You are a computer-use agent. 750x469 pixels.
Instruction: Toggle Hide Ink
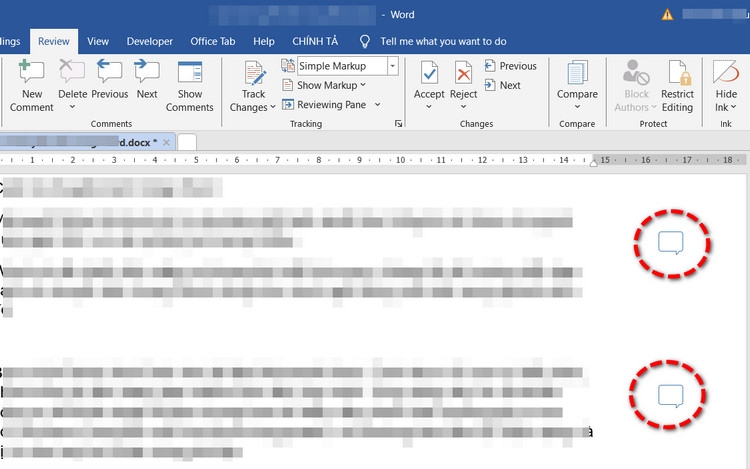726,86
